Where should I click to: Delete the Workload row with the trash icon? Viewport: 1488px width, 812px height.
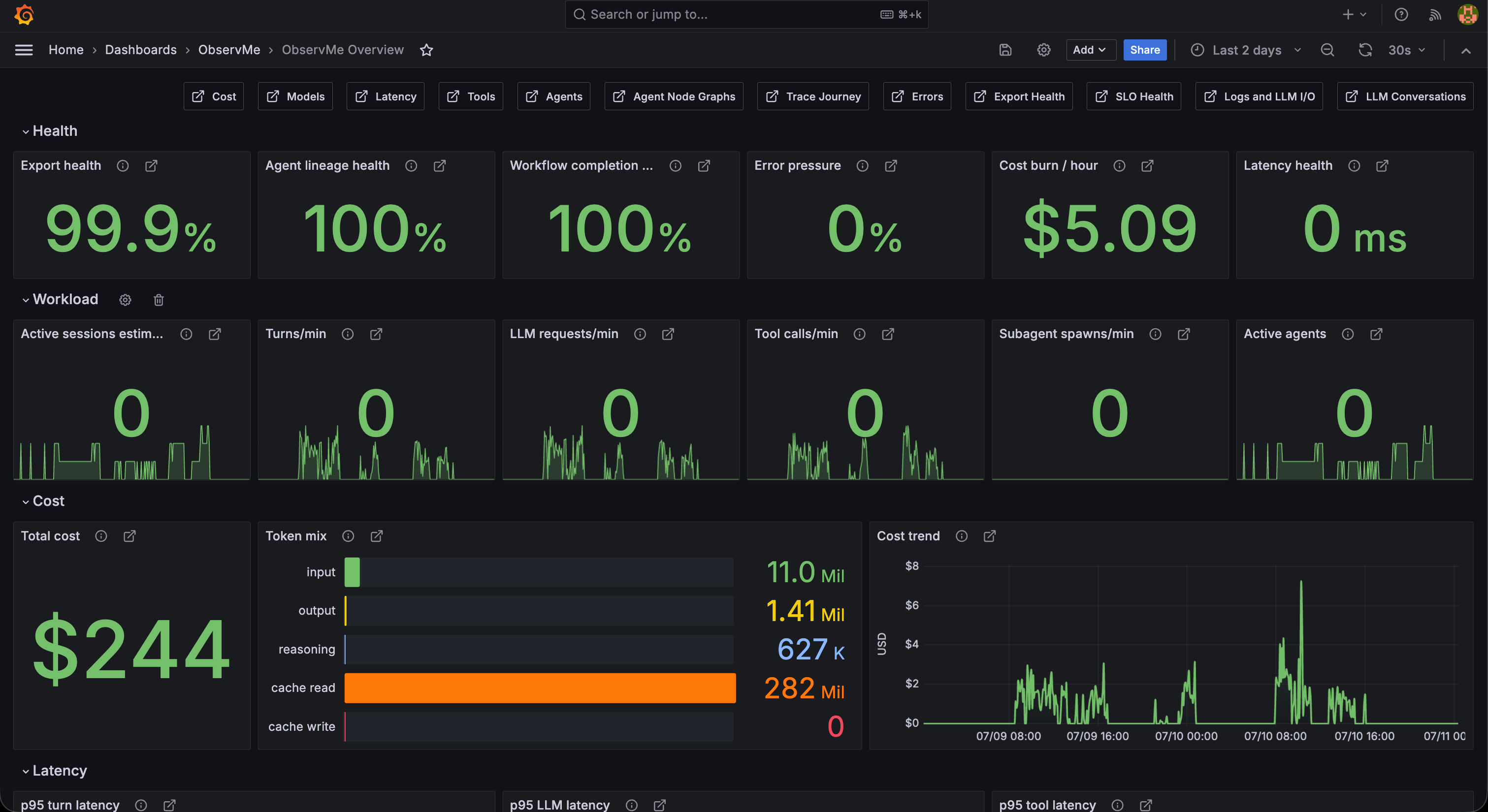159,300
